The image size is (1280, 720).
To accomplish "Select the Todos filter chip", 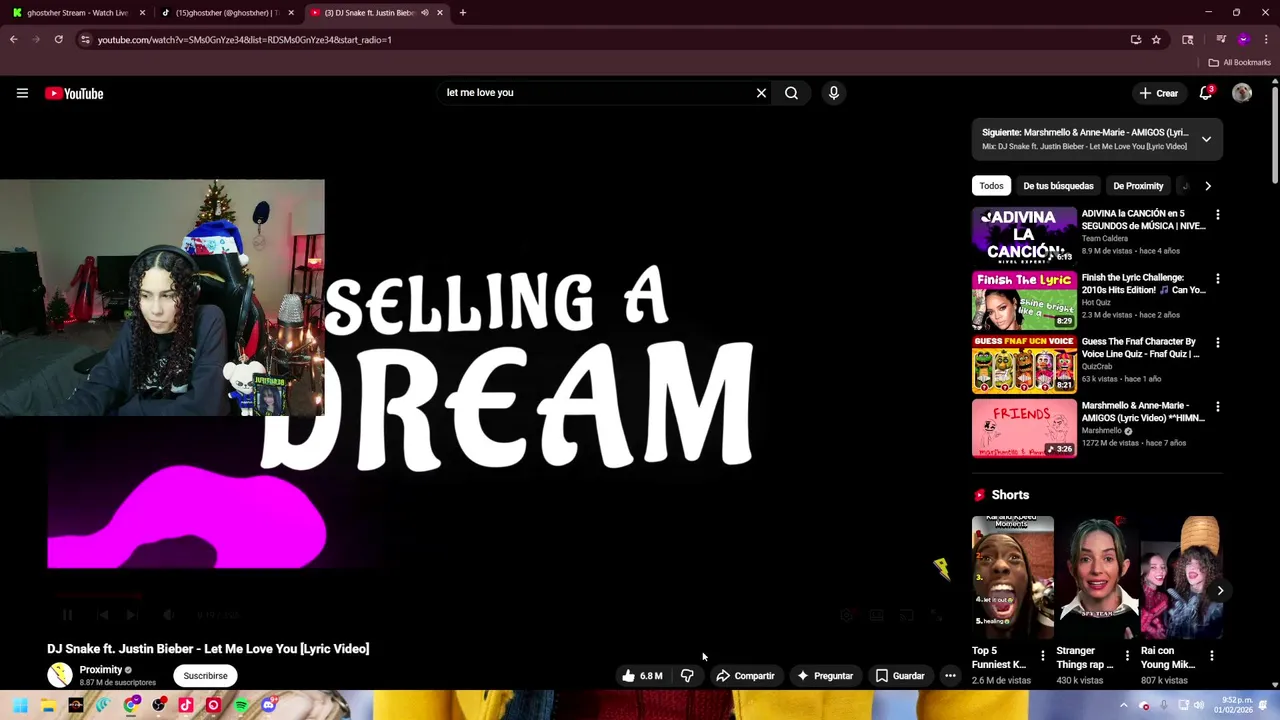I will (x=991, y=186).
